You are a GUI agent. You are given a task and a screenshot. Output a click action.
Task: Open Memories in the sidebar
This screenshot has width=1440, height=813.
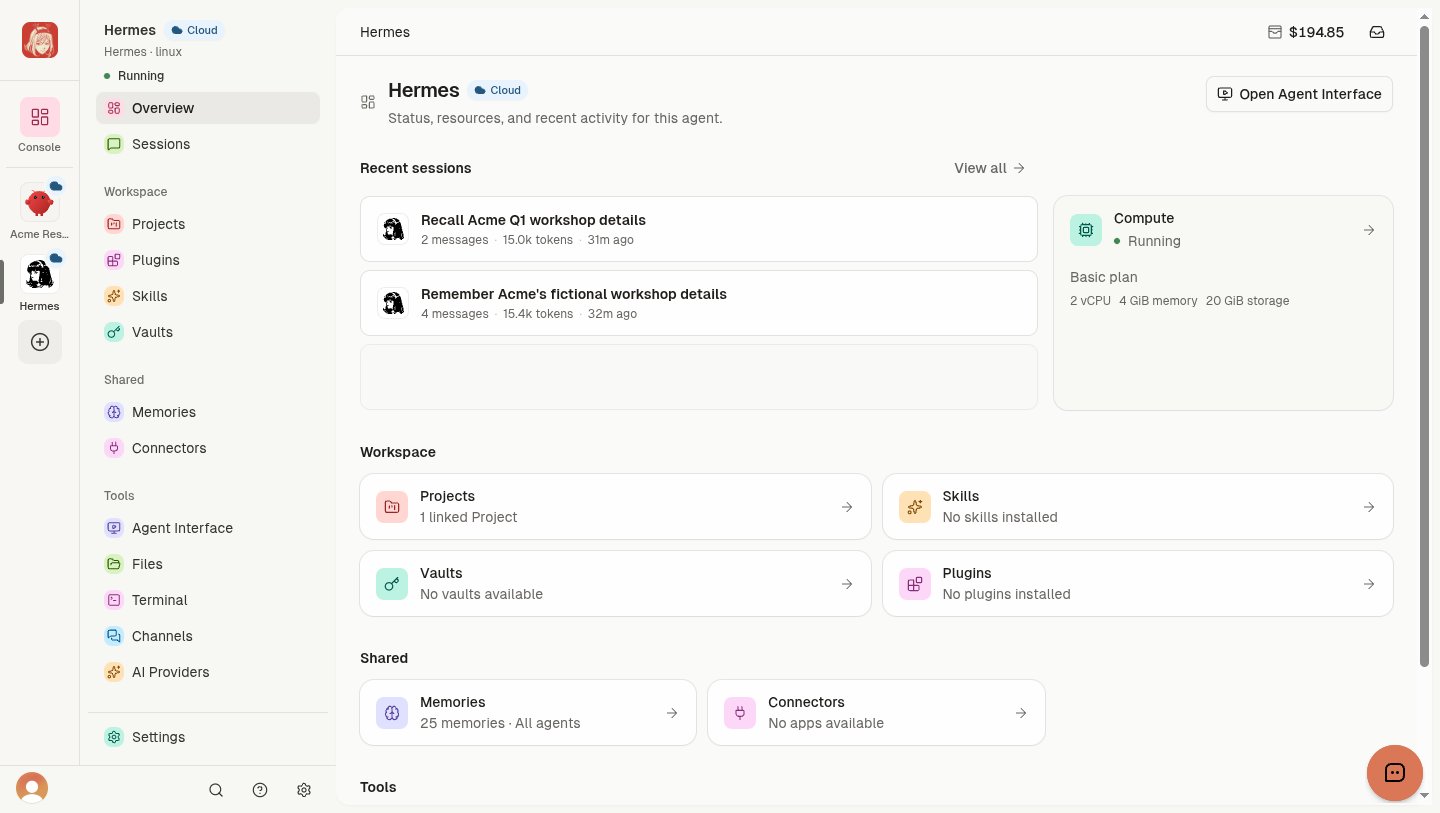click(x=208, y=412)
